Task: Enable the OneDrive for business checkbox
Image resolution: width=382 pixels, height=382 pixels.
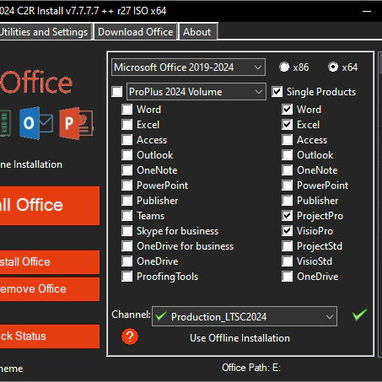Action: pyautogui.click(x=127, y=246)
